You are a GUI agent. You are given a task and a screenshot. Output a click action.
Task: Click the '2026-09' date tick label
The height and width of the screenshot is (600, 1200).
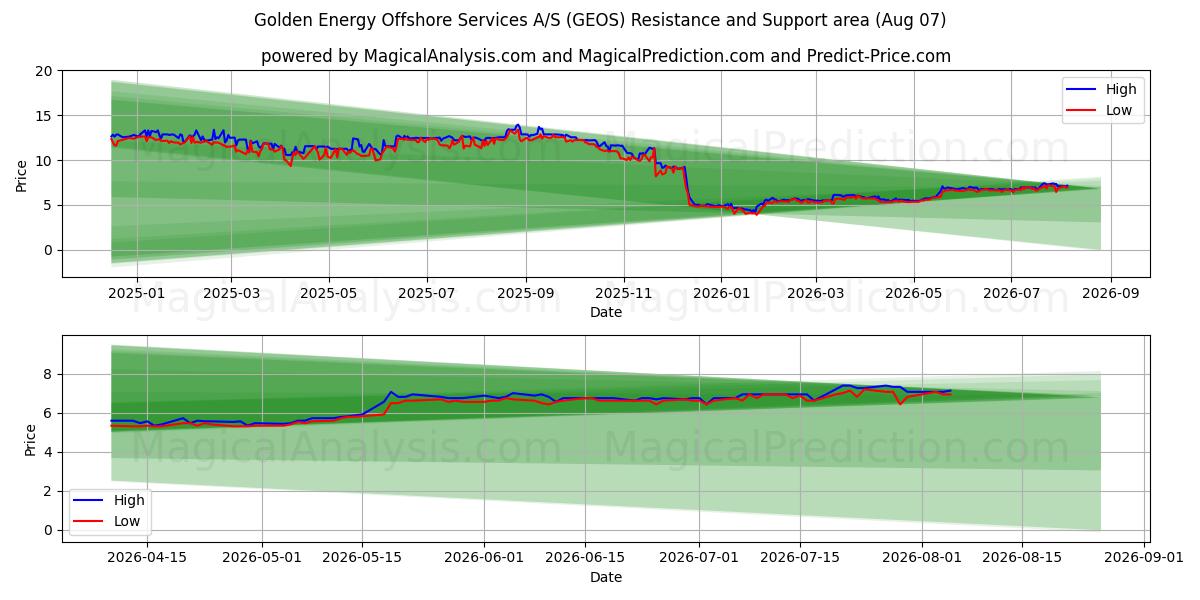[1111, 293]
